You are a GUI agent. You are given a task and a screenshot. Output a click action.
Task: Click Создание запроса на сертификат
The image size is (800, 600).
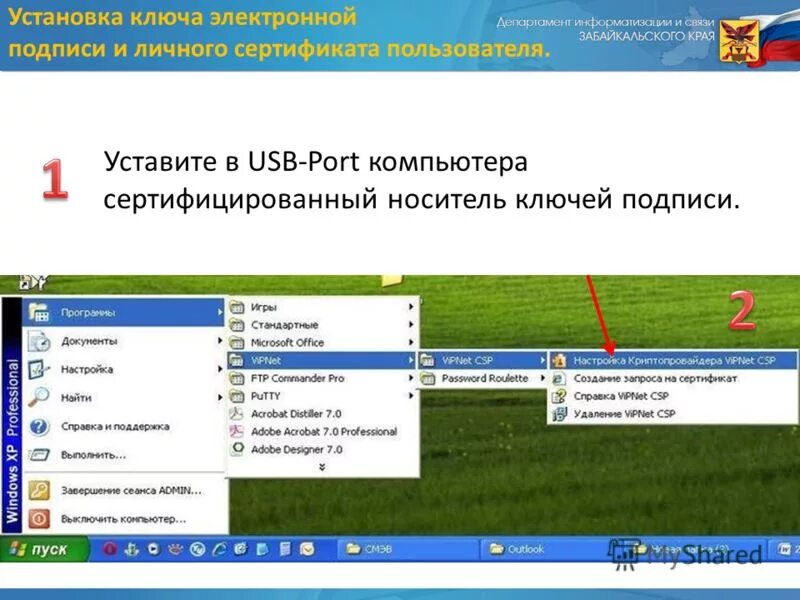[x=673, y=379]
